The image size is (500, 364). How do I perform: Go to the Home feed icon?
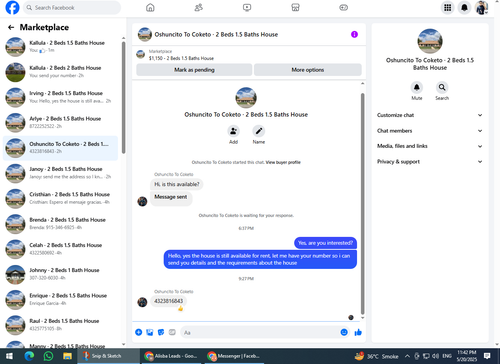point(150,7)
